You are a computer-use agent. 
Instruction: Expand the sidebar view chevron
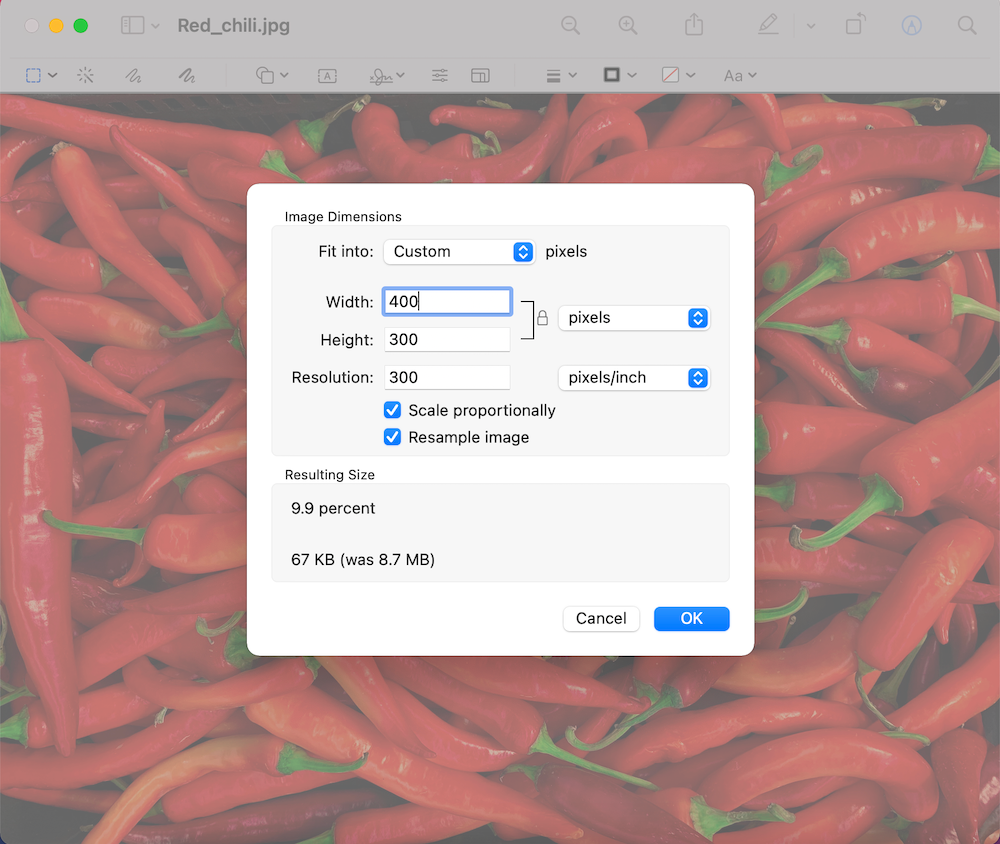coord(155,26)
